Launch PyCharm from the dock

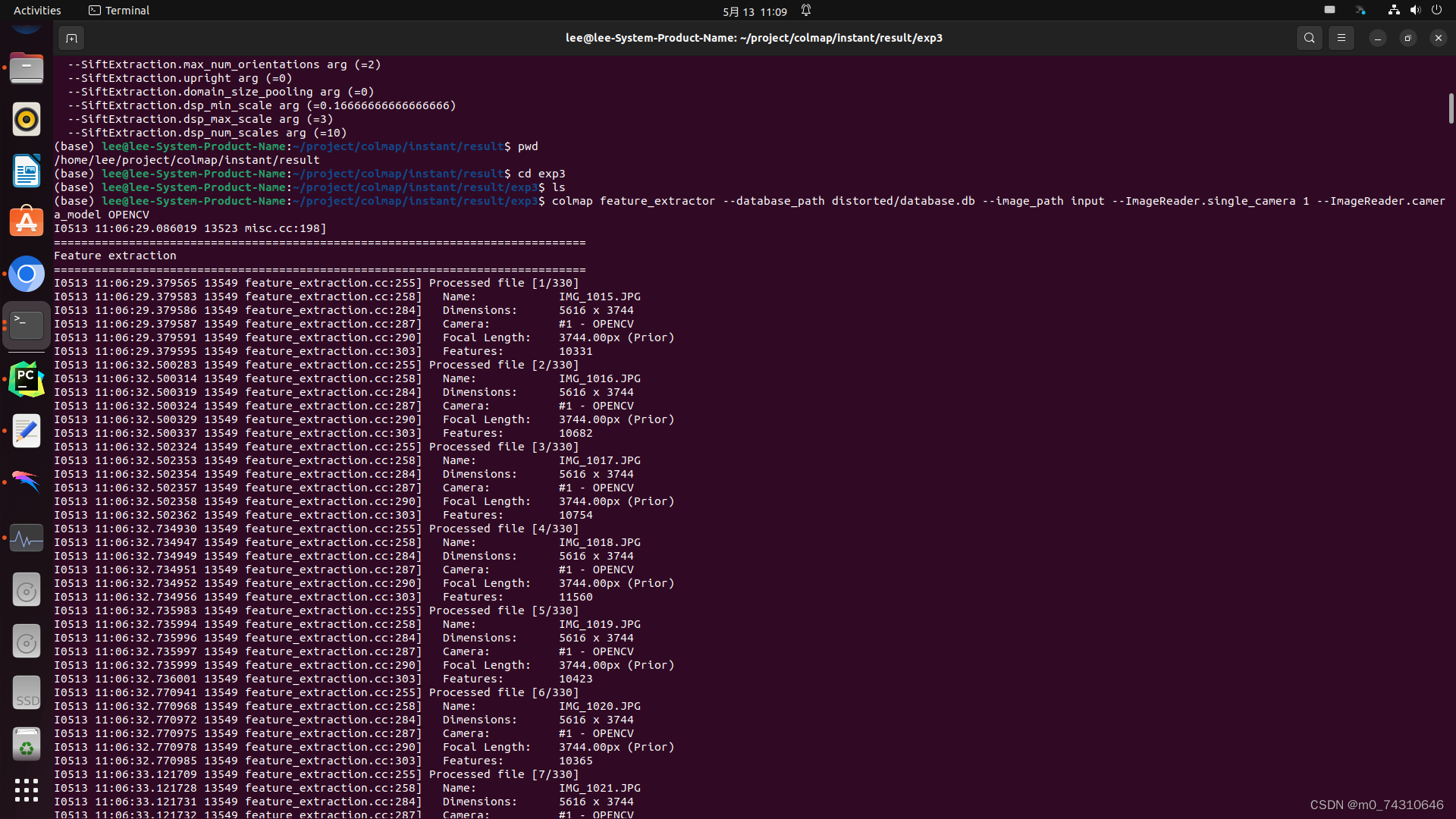point(27,379)
